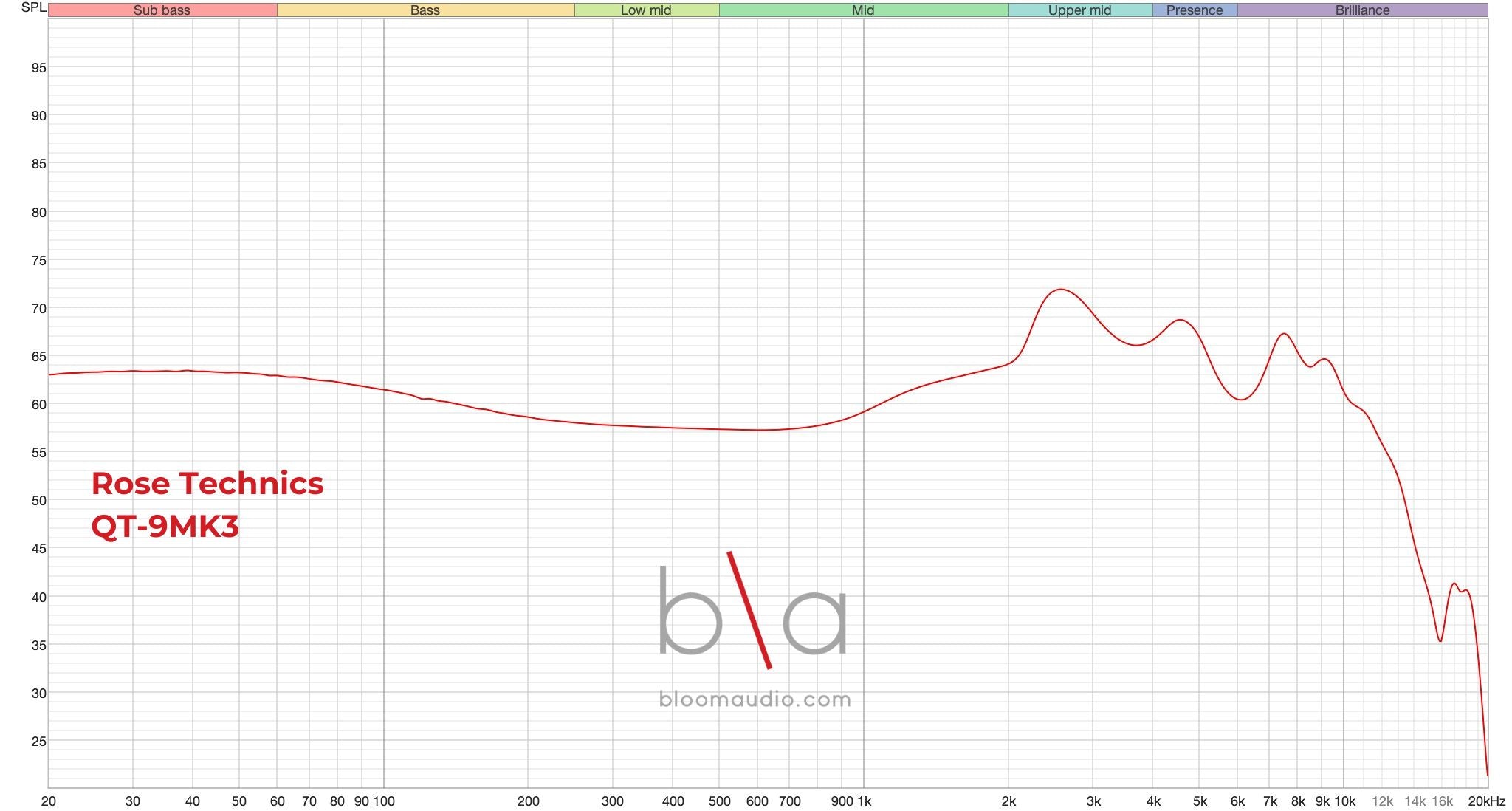Click the QT-9MK3 model name text
Viewport: 1512px width, 811px height.
(165, 527)
